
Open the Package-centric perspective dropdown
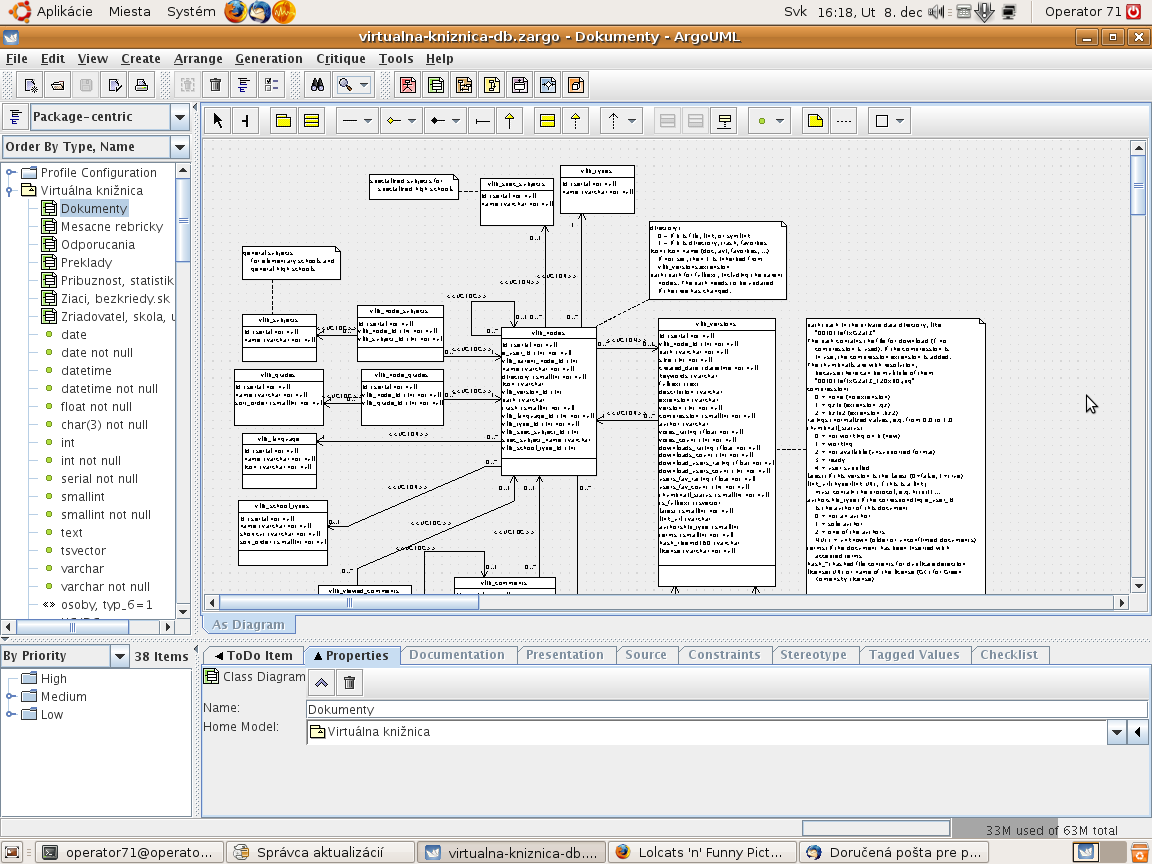point(179,117)
